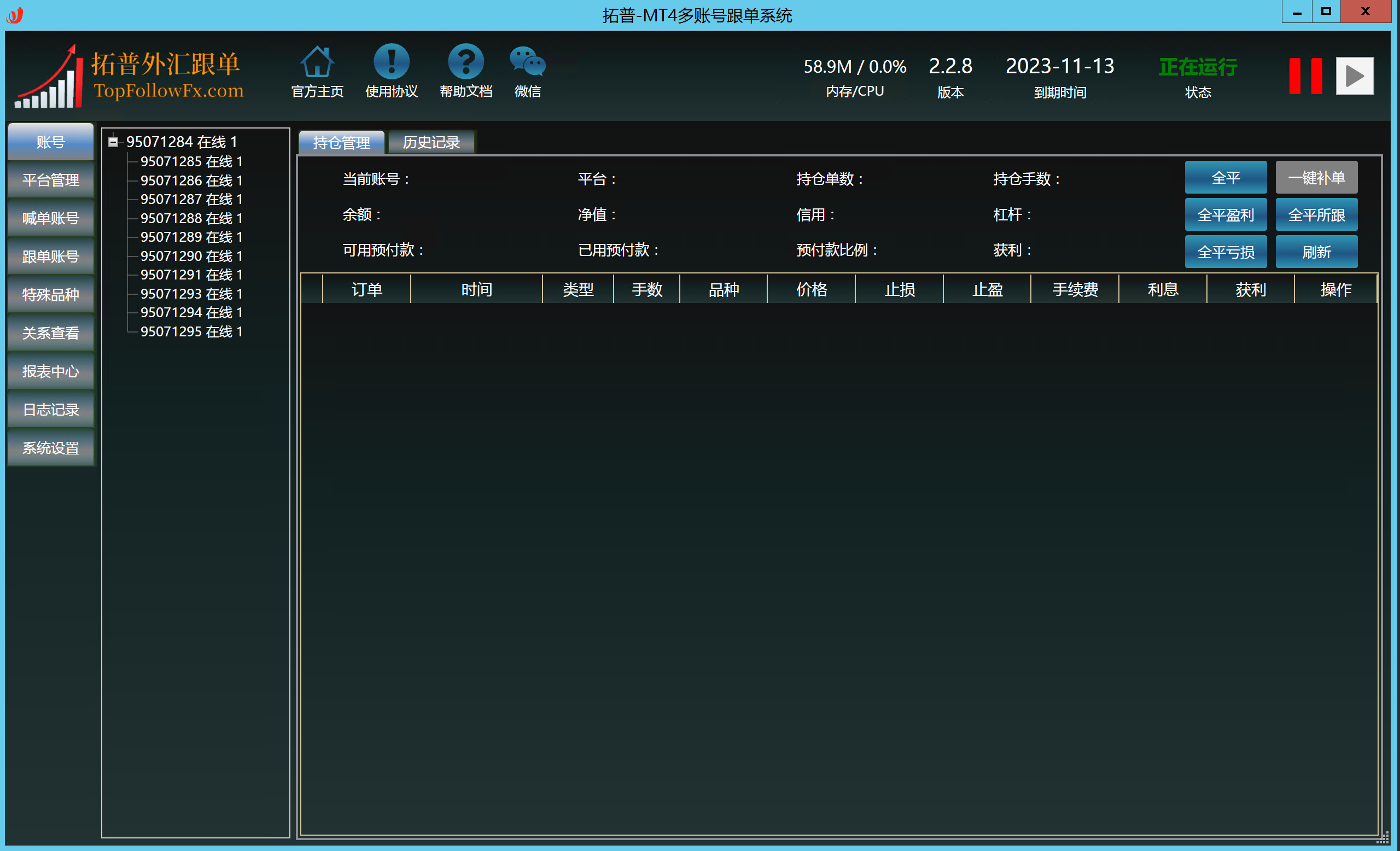Click the 获利 column header

pos(1250,290)
